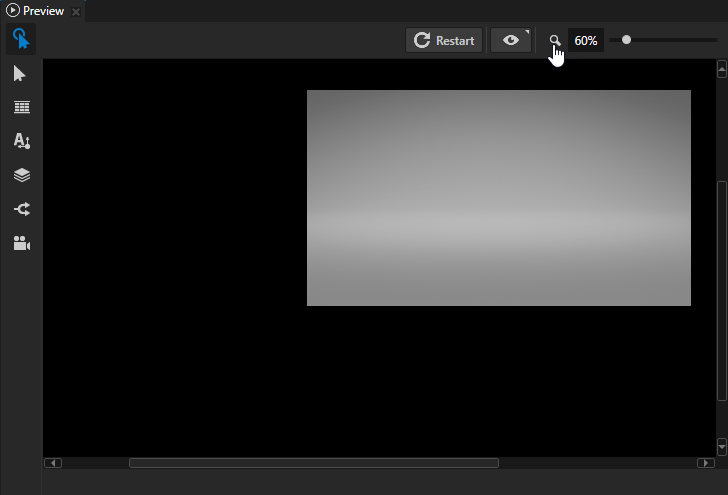Click the 60% zoom input field
This screenshot has height=495, width=728.
[x=585, y=41]
